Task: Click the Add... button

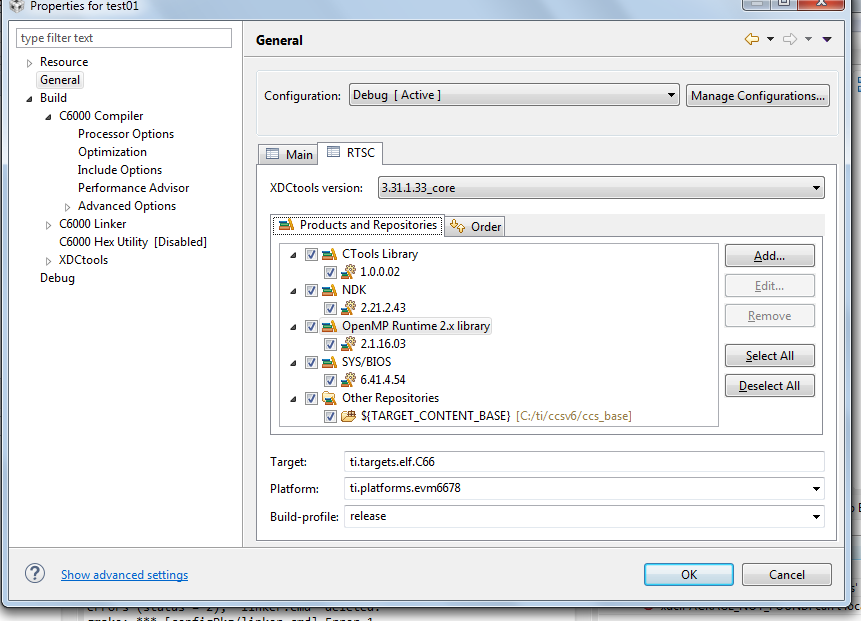Action: pyautogui.click(x=769, y=256)
